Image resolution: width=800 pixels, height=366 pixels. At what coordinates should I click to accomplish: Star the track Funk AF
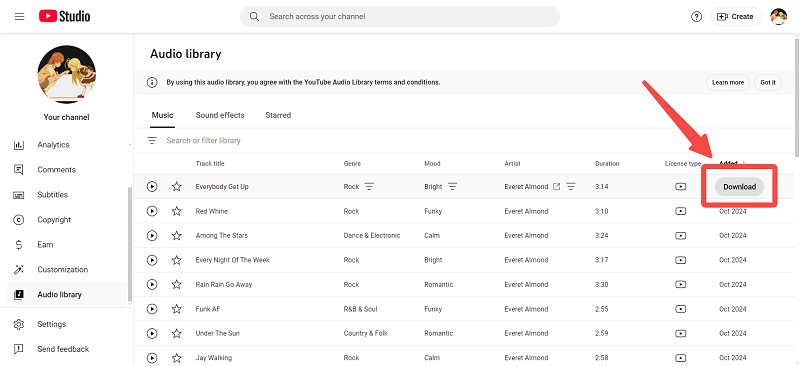pyautogui.click(x=177, y=309)
